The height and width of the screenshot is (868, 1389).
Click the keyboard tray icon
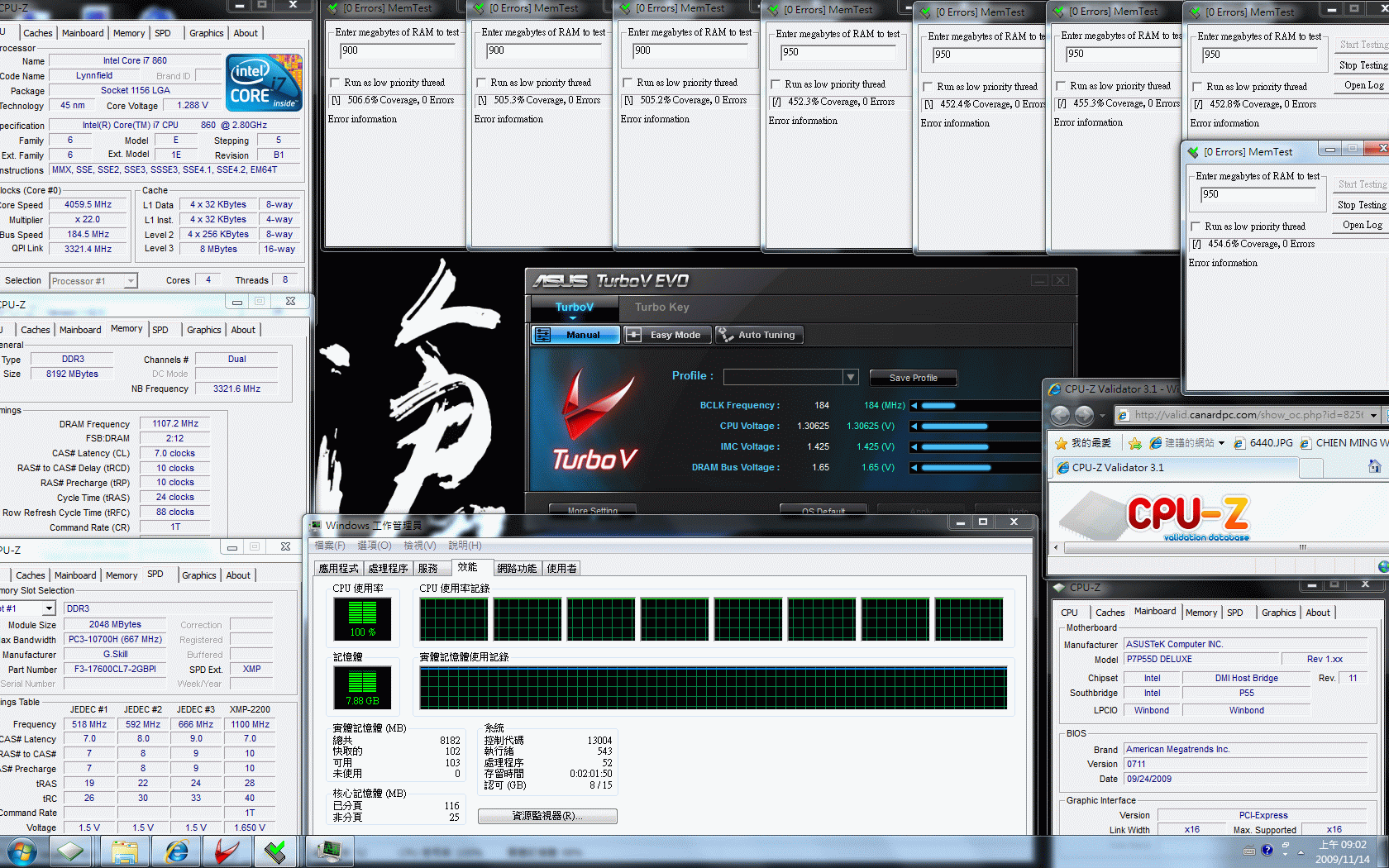[1248, 851]
